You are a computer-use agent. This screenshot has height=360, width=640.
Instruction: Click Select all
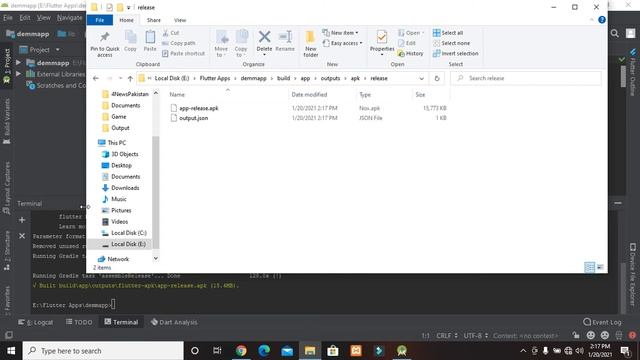pyautogui.click(x=448, y=33)
